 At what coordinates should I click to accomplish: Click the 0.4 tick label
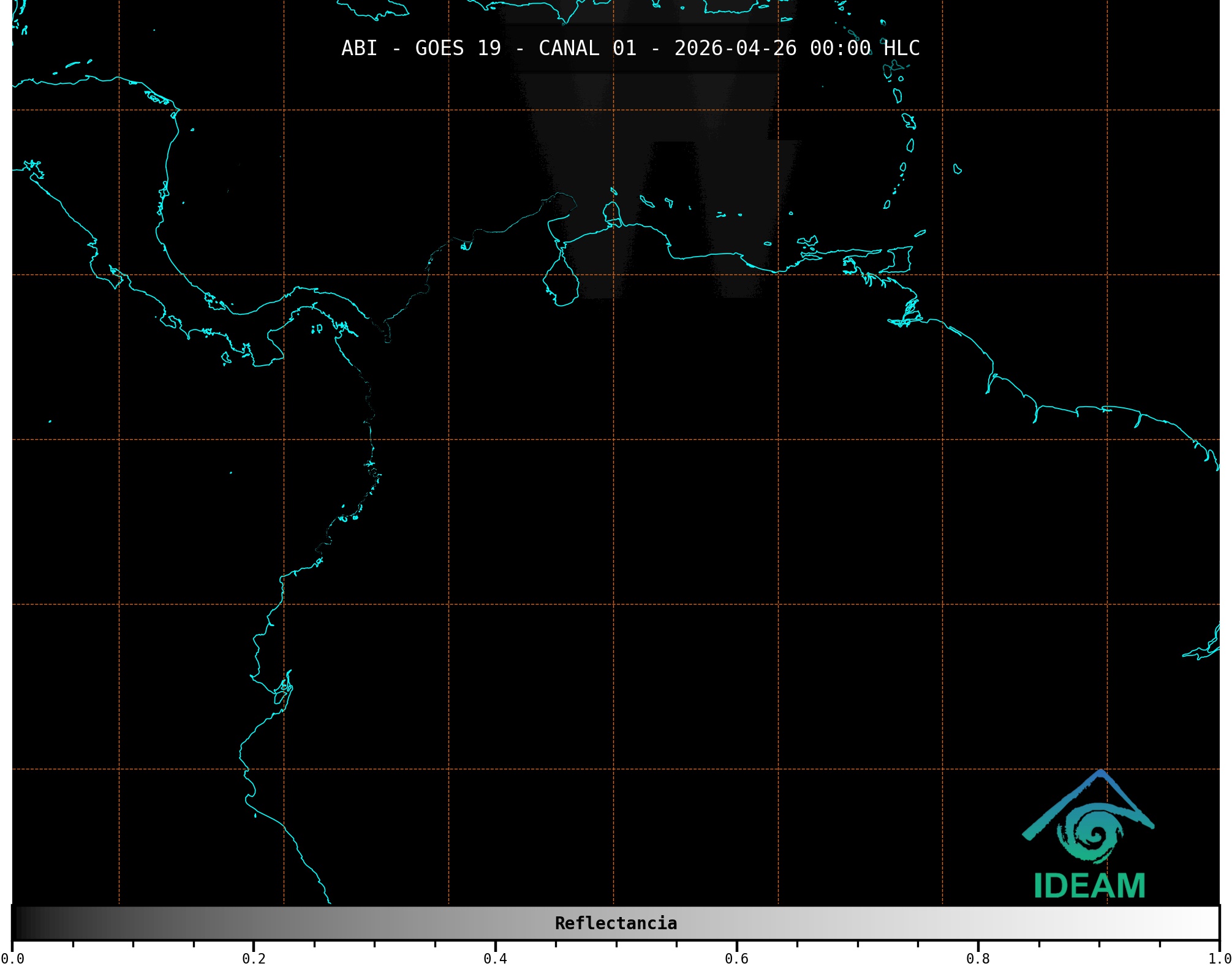[x=495, y=959]
